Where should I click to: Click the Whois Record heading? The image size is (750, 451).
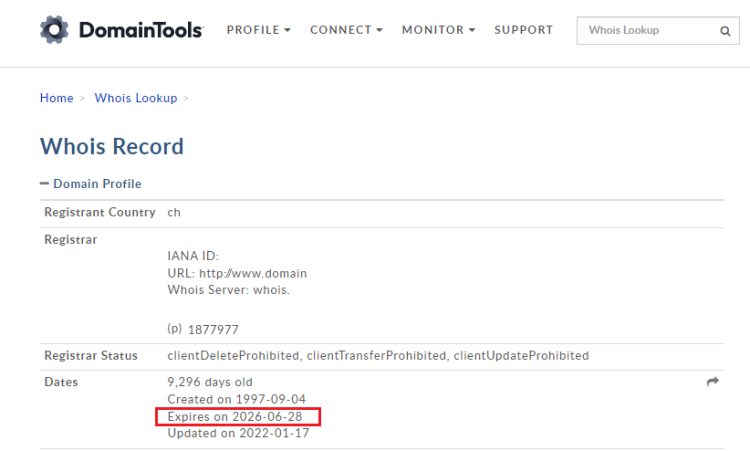[112, 147]
